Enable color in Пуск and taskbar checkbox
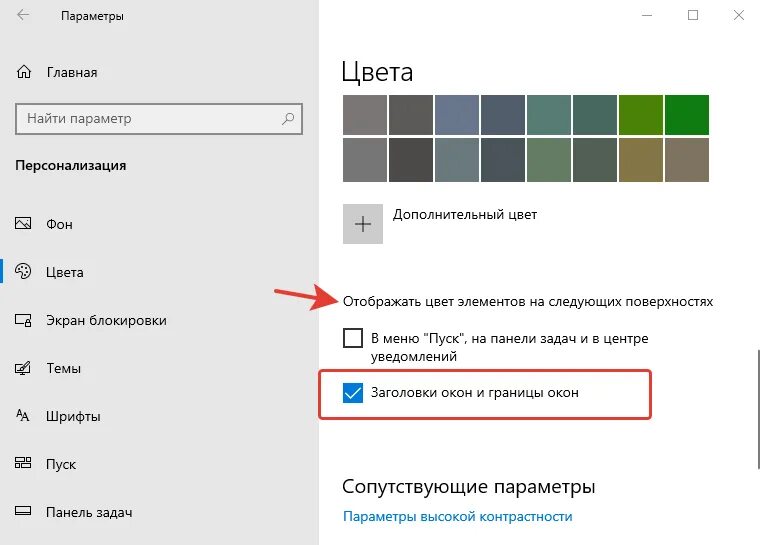The image size is (762, 545). tap(353, 338)
